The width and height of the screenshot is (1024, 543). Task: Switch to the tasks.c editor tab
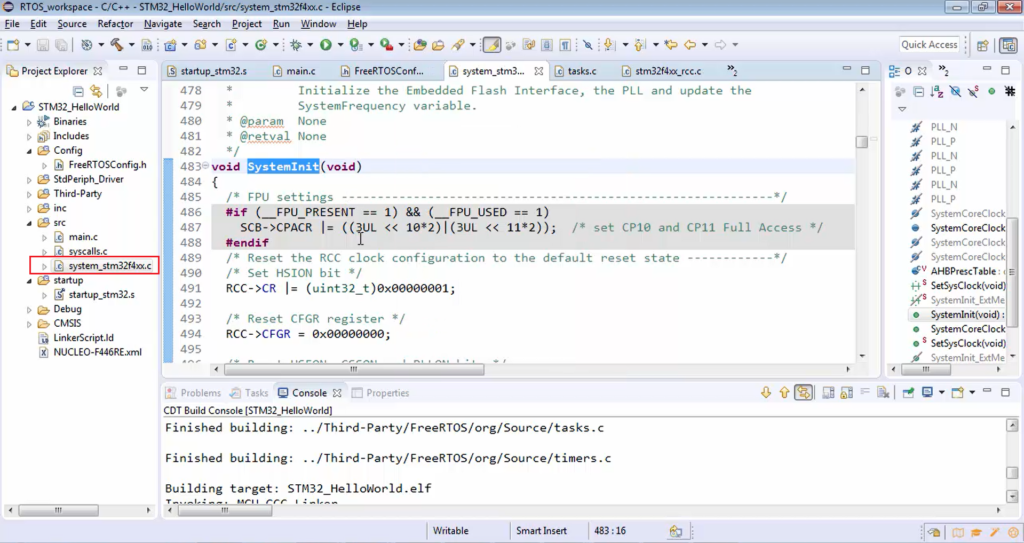point(575,71)
